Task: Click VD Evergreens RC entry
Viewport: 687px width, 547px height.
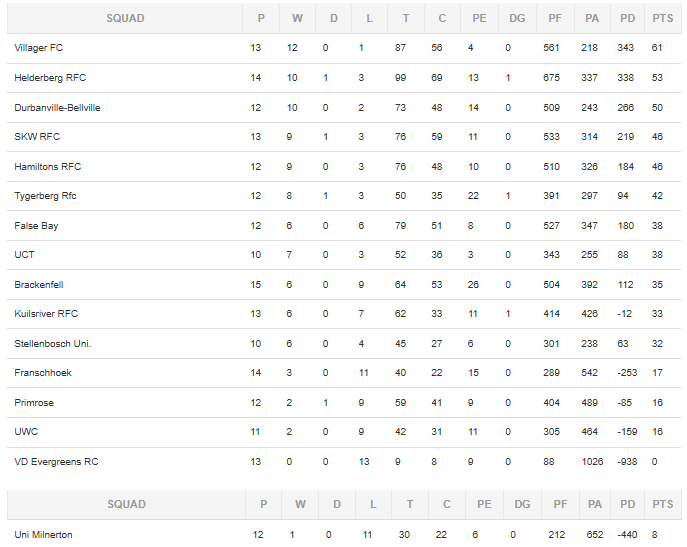Action: 56,462
